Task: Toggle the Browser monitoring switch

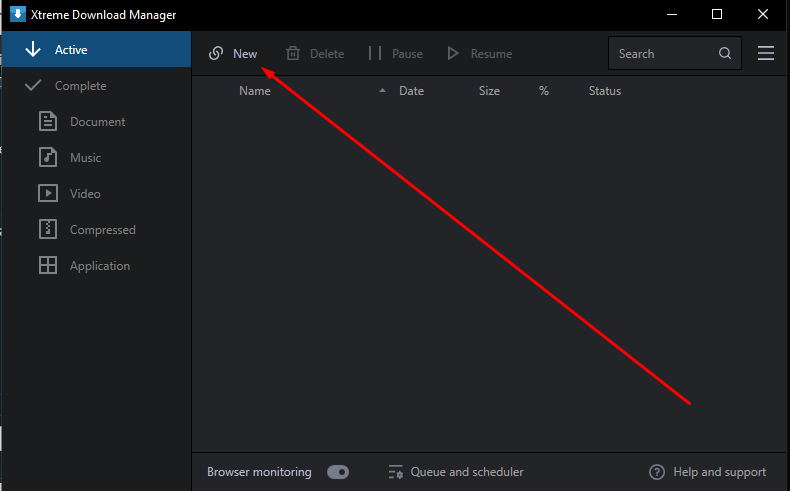Action: point(338,472)
